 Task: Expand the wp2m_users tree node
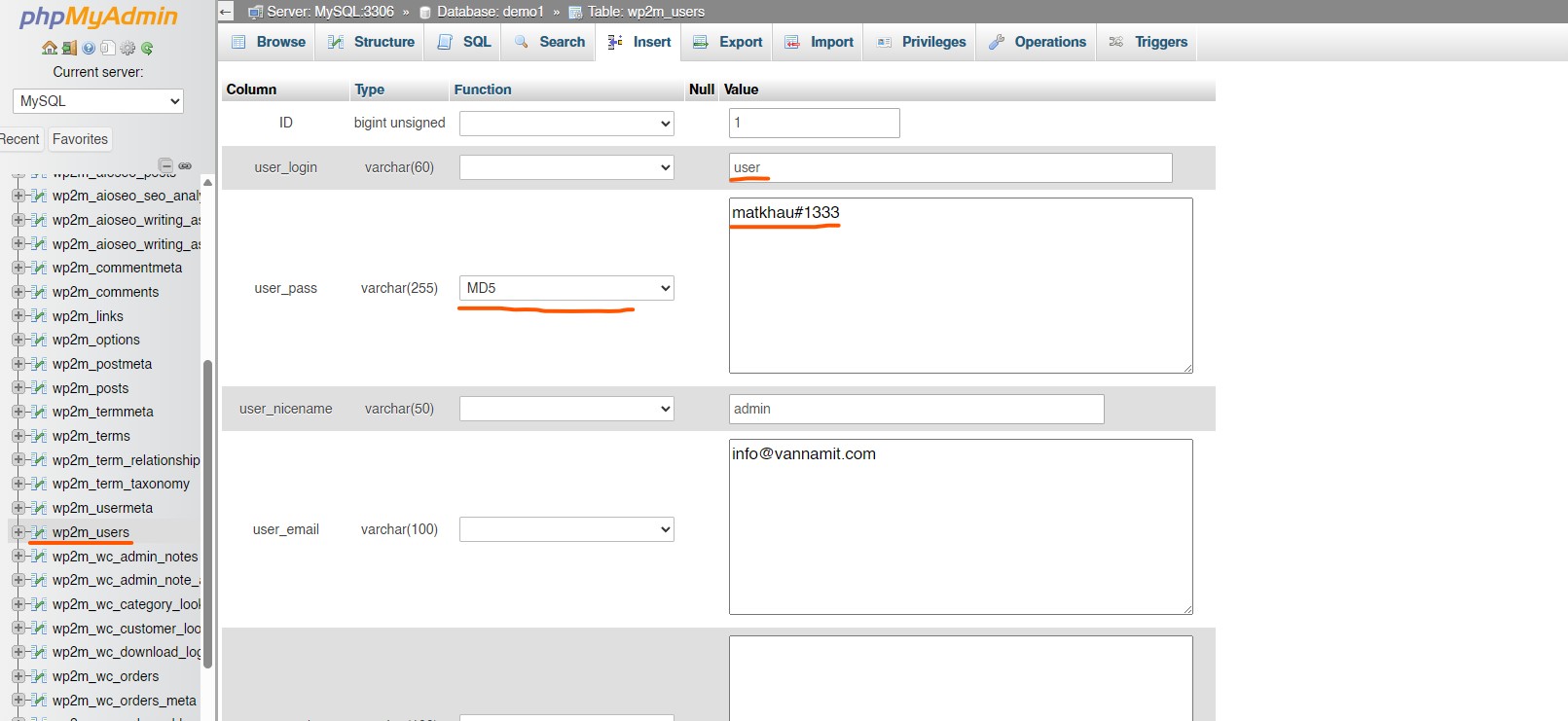tap(18, 532)
